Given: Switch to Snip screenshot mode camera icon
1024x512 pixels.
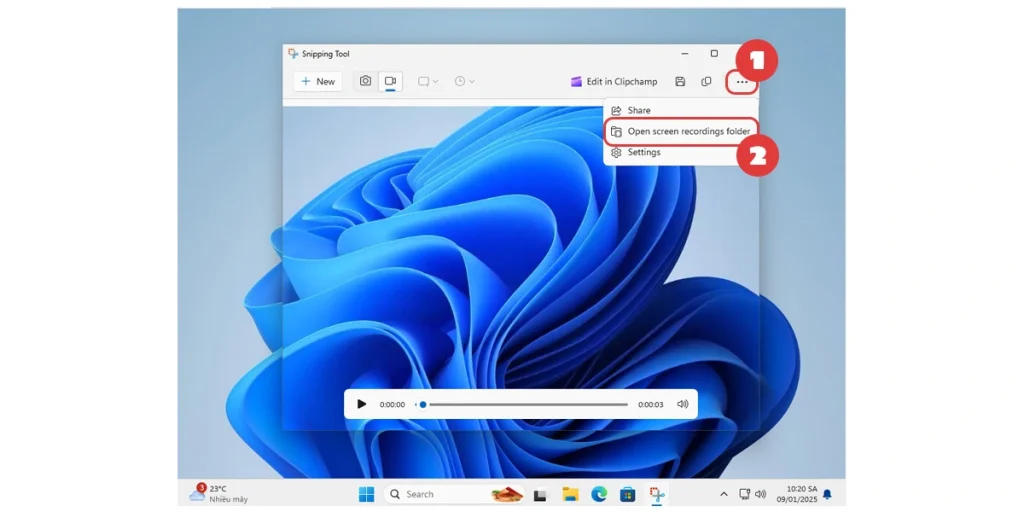Looking at the screenshot, I should pos(366,81).
